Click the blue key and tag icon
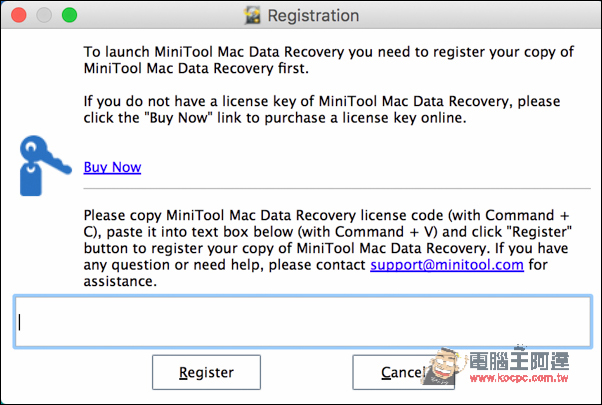This screenshot has height=405, width=602. (x=45, y=165)
